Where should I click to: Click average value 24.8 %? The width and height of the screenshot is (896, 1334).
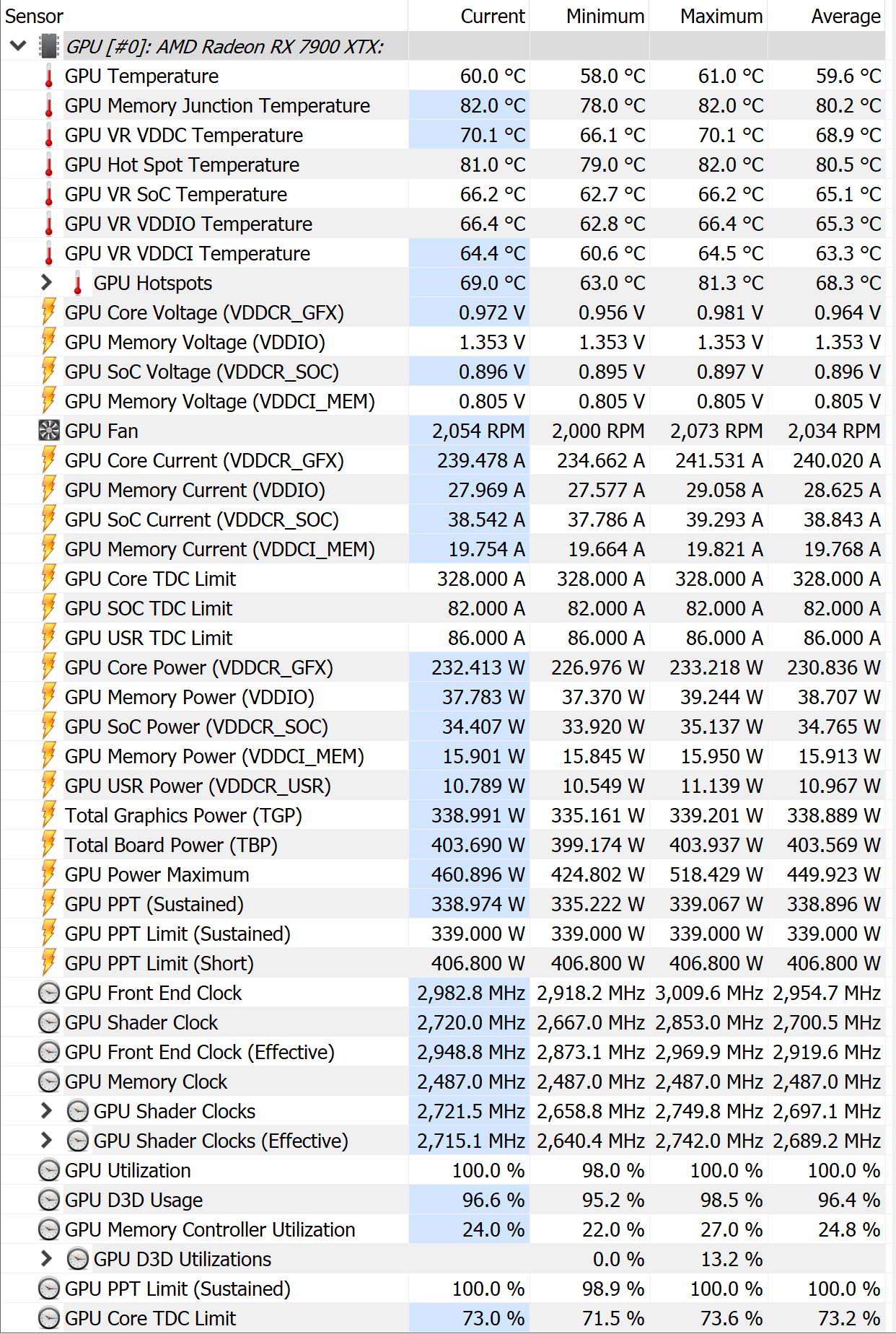(x=849, y=1229)
